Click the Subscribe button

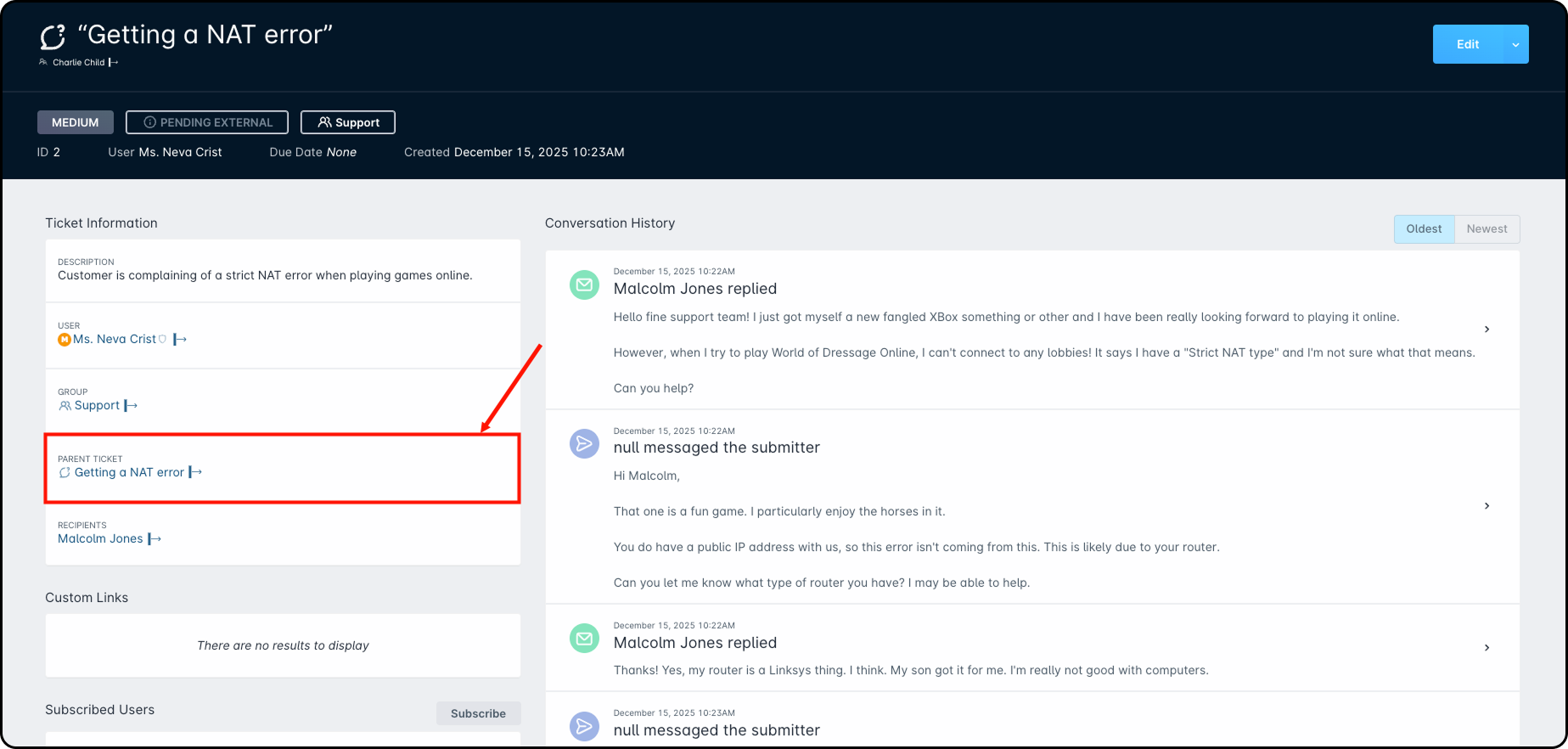point(478,713)
